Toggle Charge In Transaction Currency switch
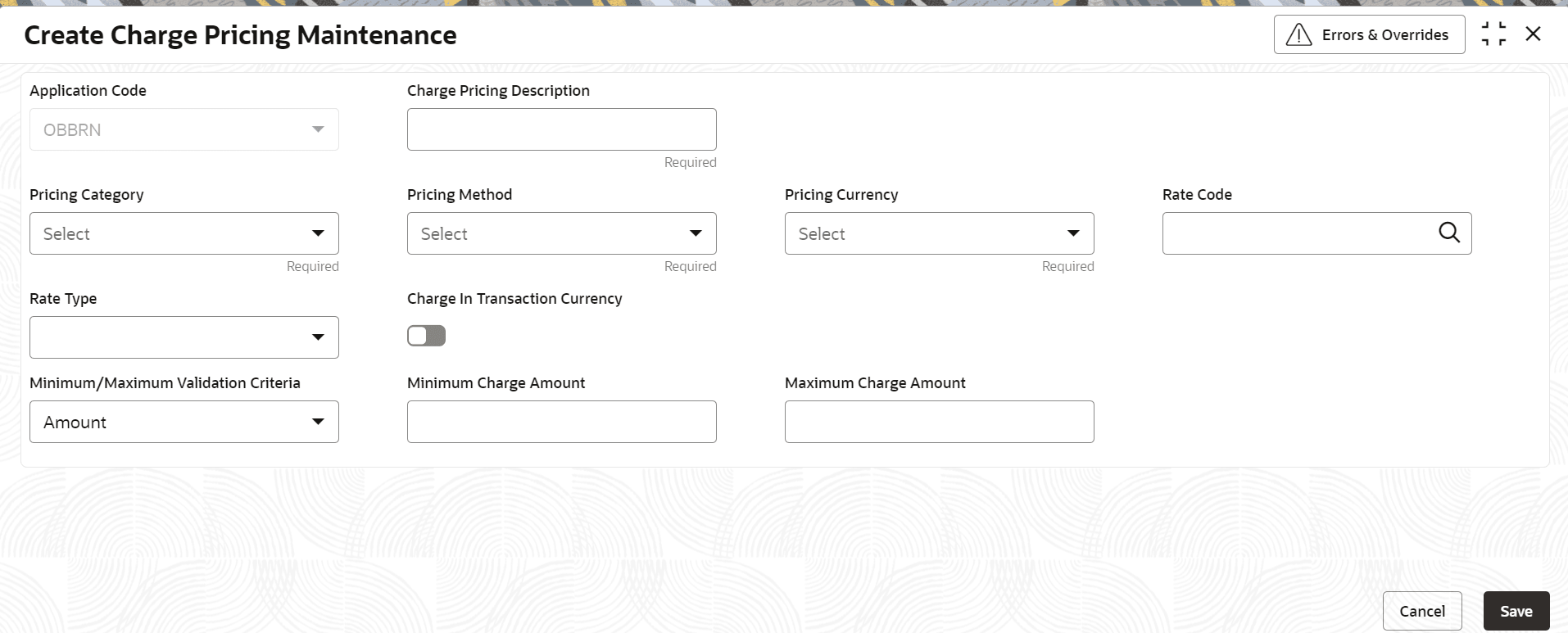Viewport: 1568px width, 633px height. 426,336
